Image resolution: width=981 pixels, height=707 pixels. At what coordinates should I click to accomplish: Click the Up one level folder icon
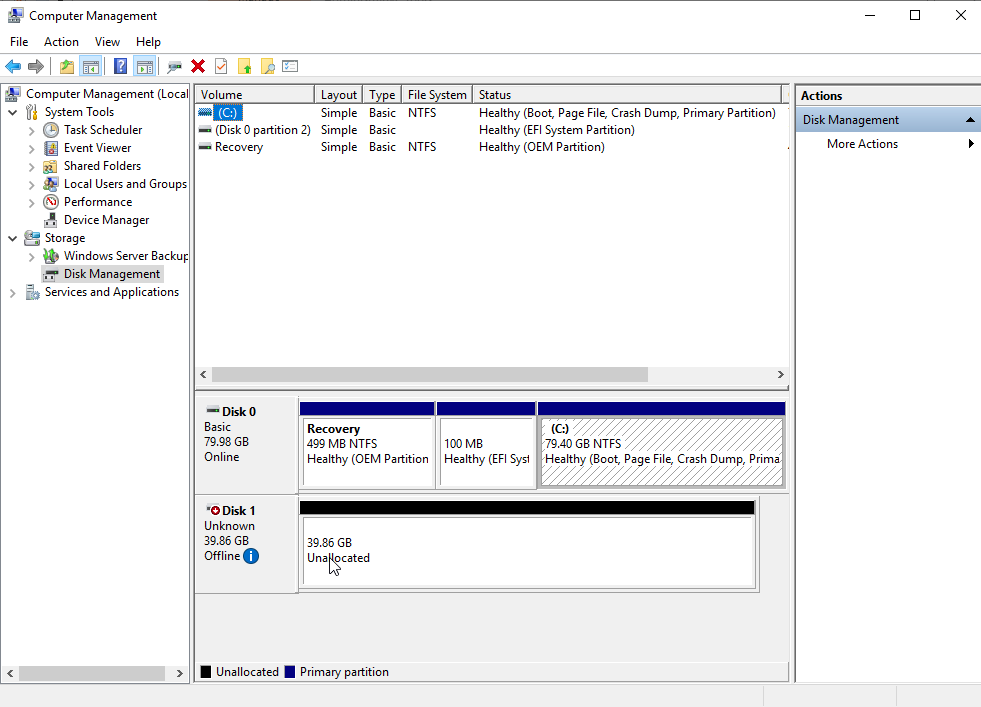coord(67,66)
